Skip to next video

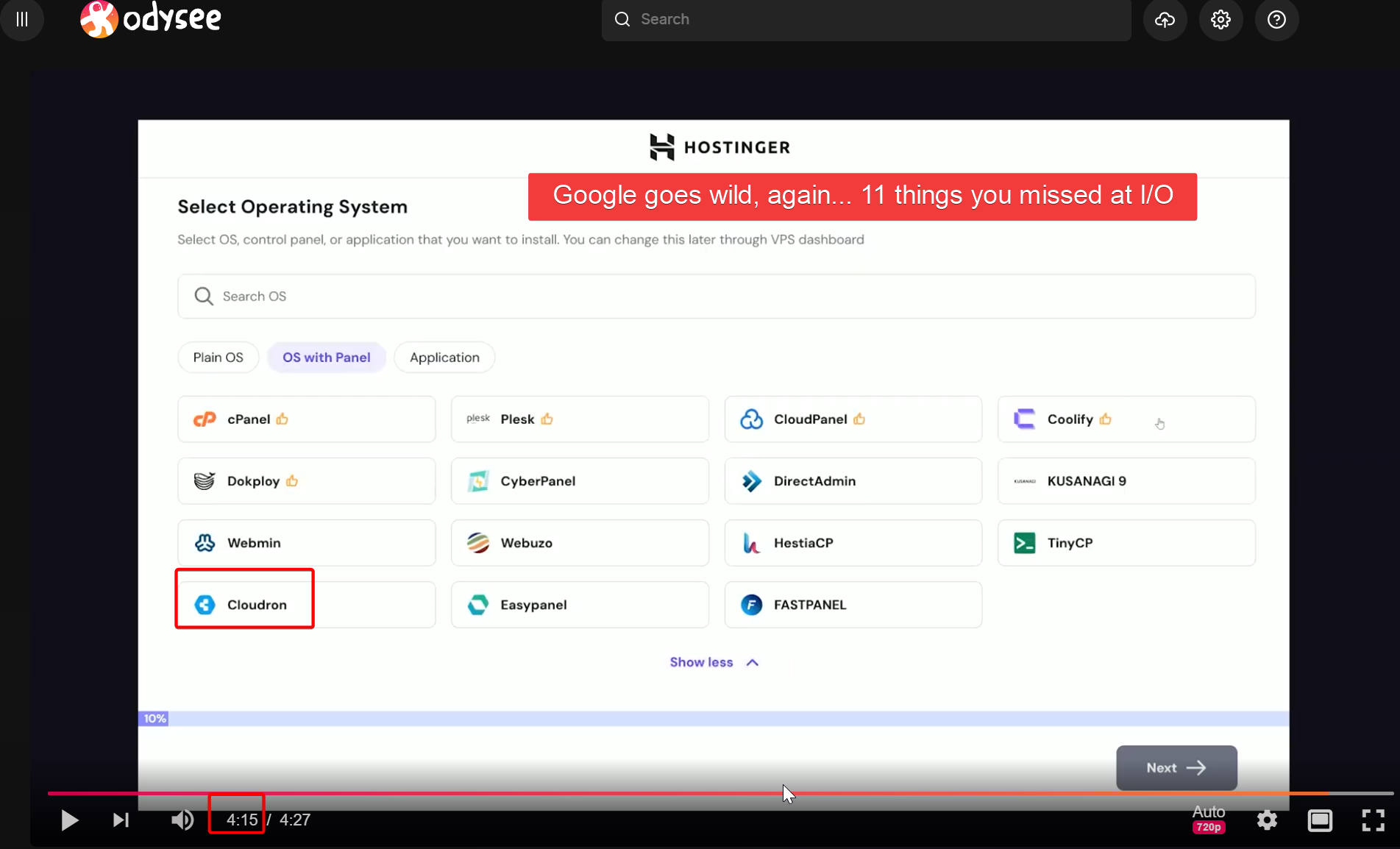tap(121, 820)
